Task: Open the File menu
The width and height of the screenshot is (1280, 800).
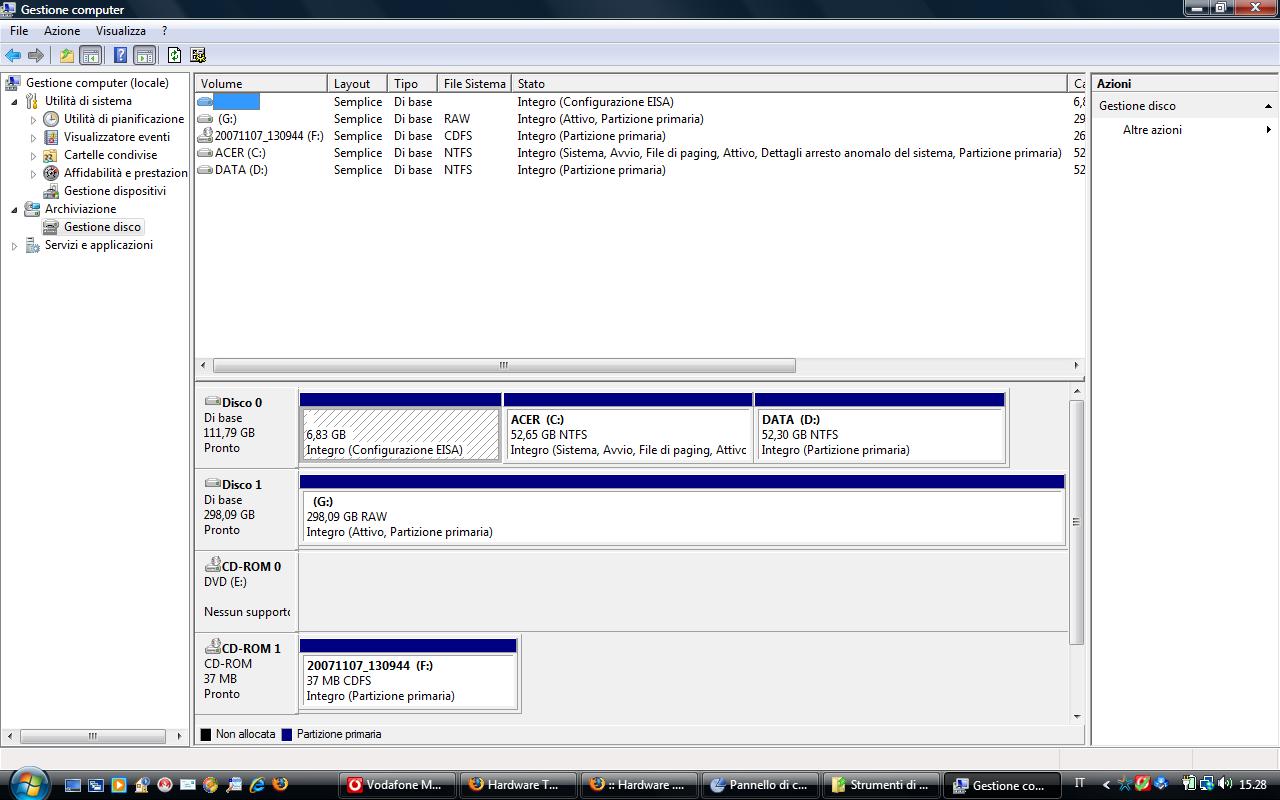Action: point(19,31)
